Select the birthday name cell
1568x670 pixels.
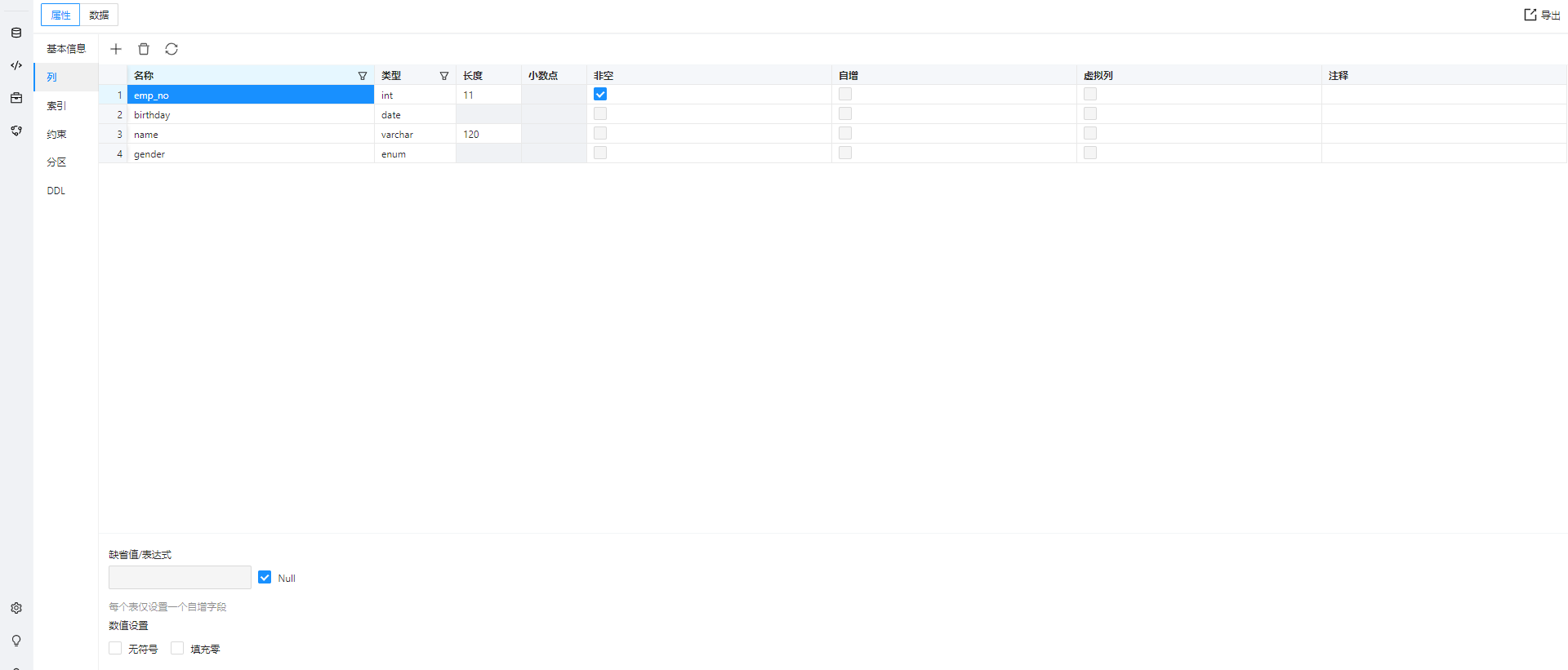[x=251, y=114]
